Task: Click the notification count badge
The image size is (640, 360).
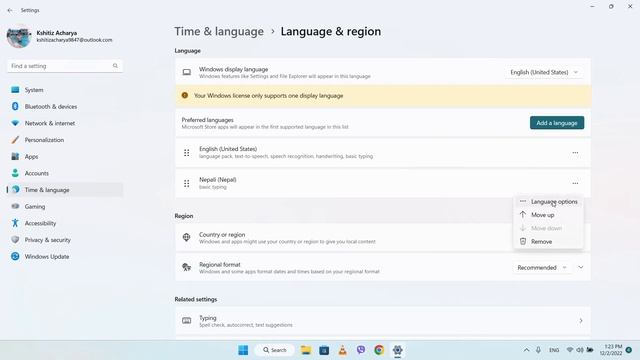Action: coord(629,350)
